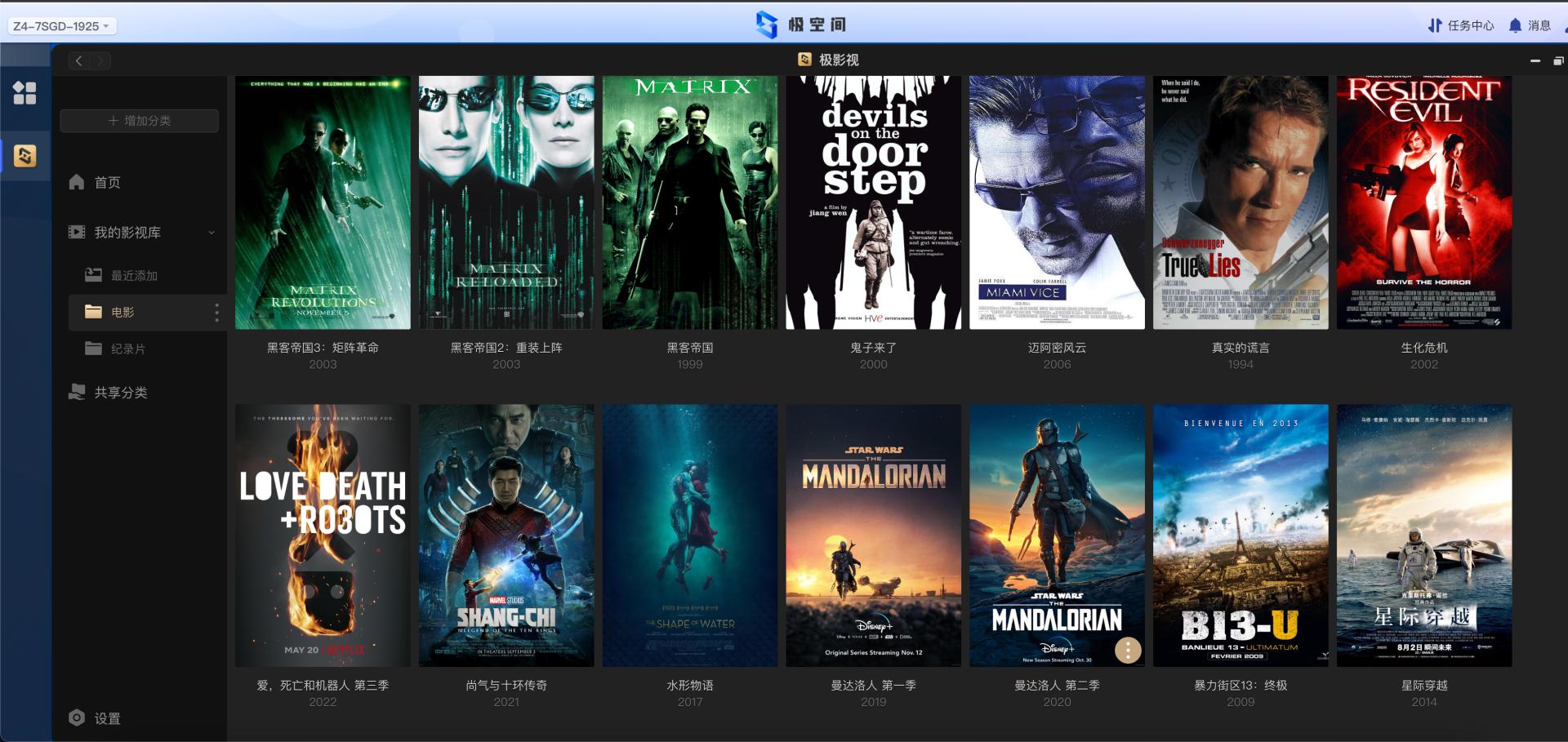This screenshot has width=1568, height=742.
Task: Open the 黑客帝国 1999 movie title link
Action: pos(689,348)
